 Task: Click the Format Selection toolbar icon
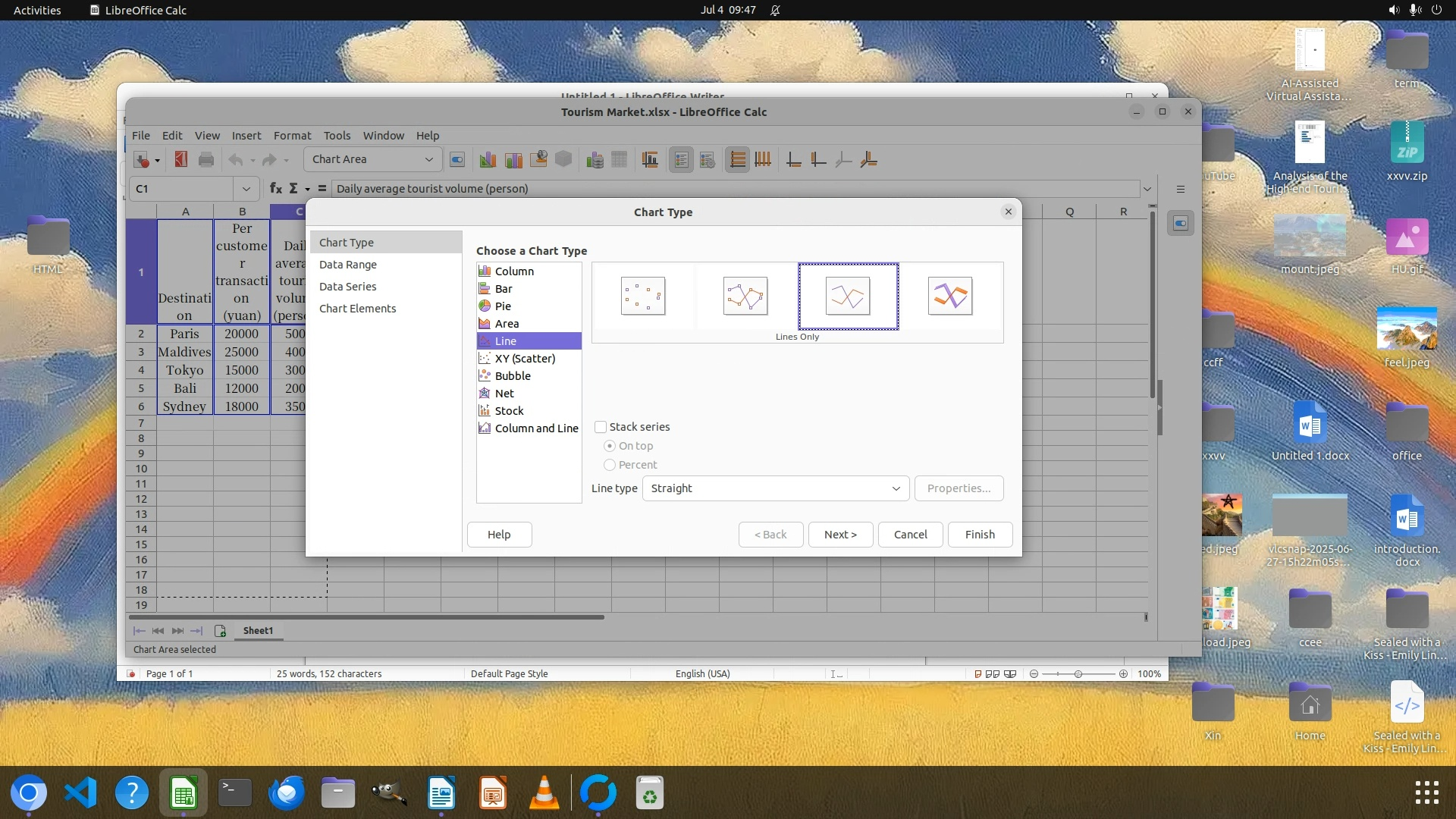point(457,159)
